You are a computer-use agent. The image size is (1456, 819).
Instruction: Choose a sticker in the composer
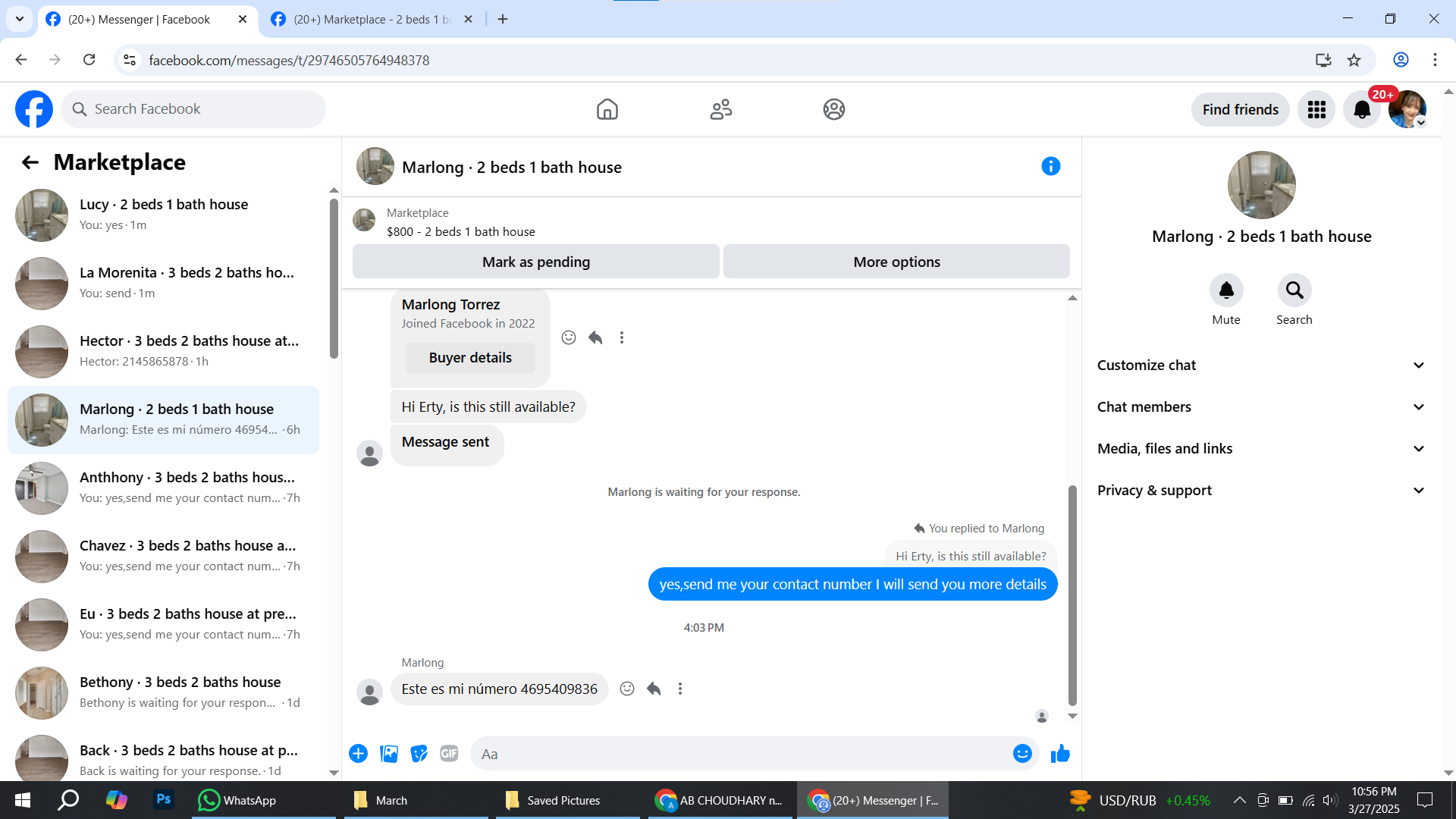[419, 754]
